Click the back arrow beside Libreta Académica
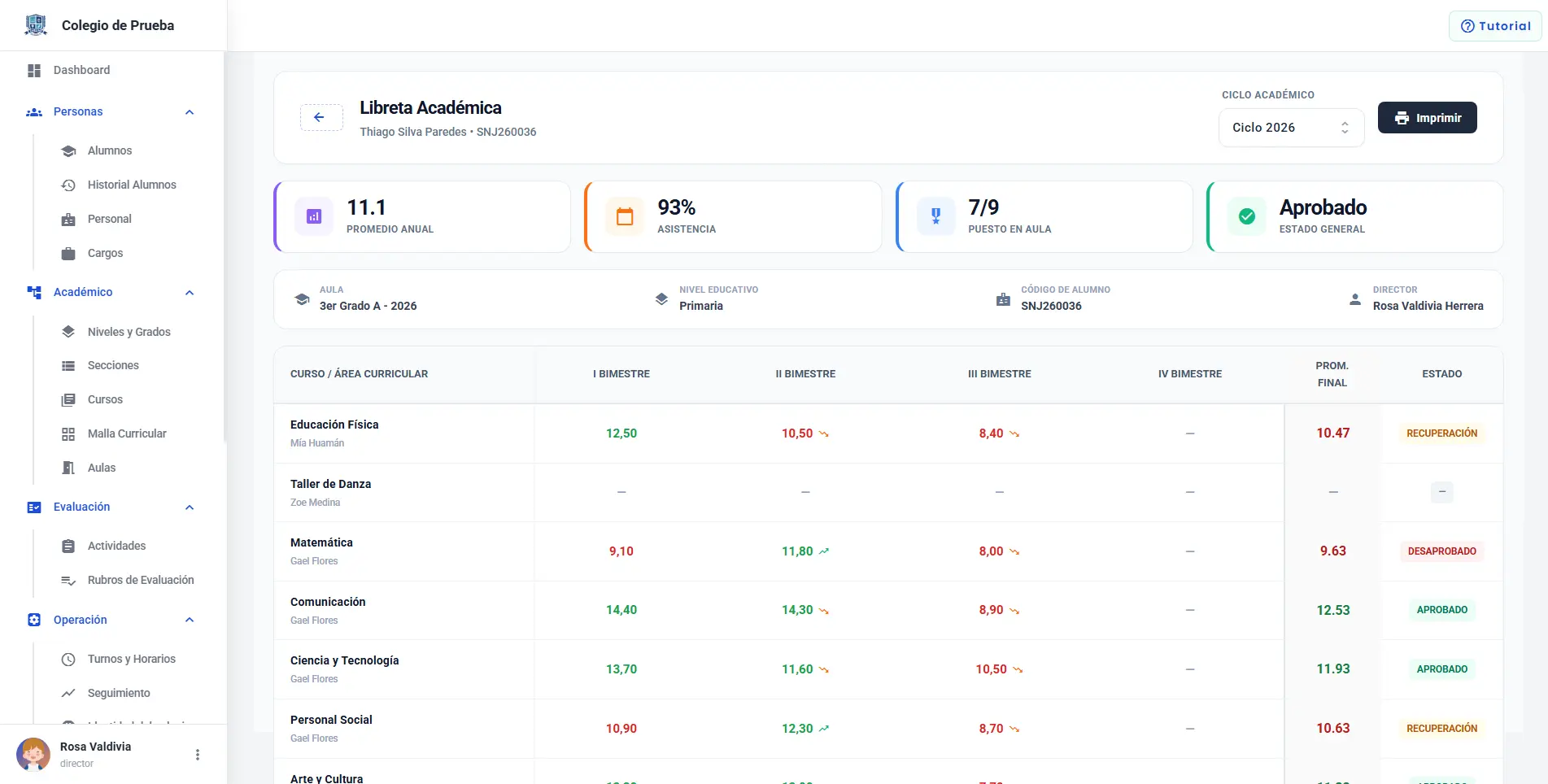The height and width of the screenshot is (784, 1548). (x=321, y=118)
